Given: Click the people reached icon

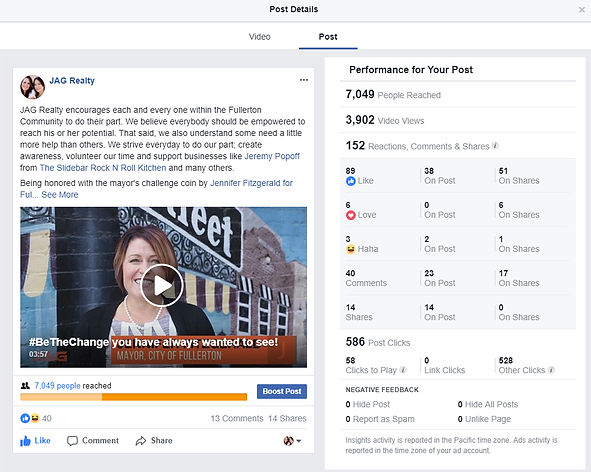Looking at the screenshot, I should pyautogui.click(x=25, y=386).
